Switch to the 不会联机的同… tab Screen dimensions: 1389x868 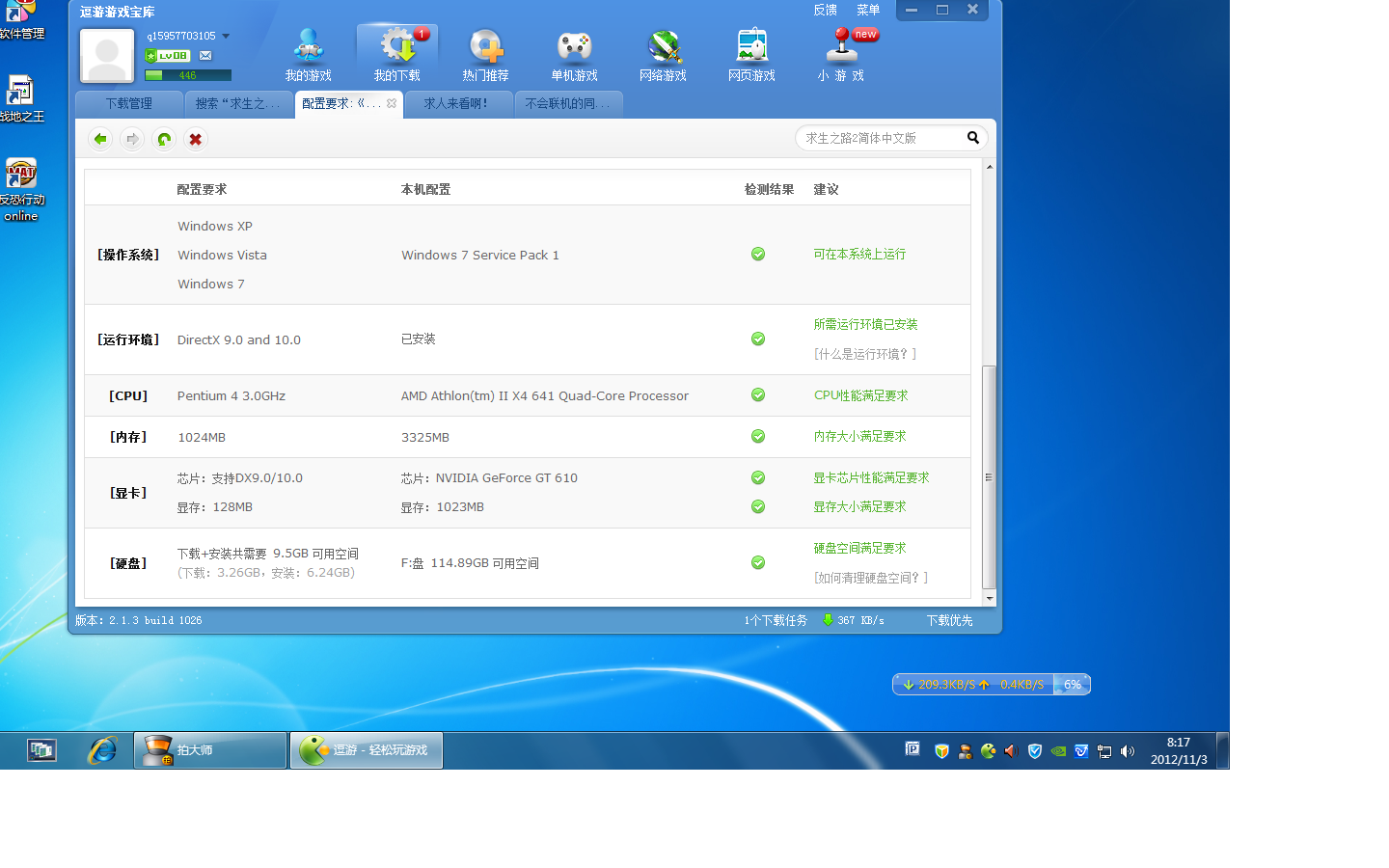pos(567,104)
